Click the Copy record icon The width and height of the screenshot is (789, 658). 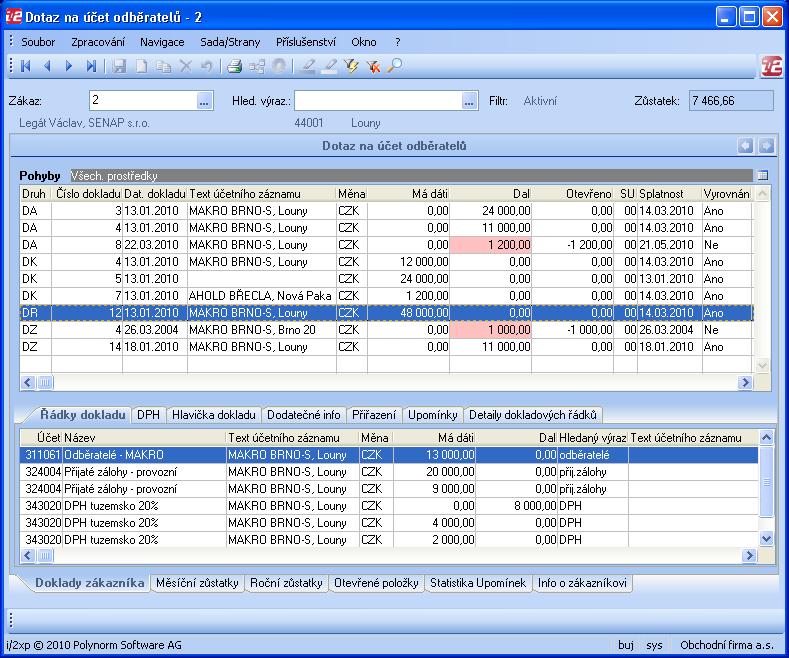tap(164, 66)
